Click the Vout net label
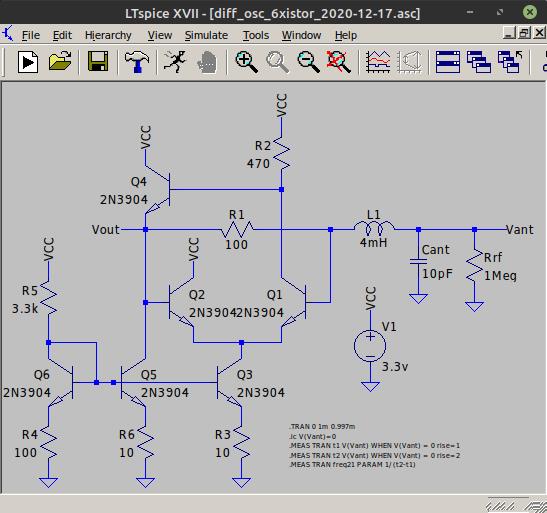Screen dimensions: 547x513 pos(105,229)
